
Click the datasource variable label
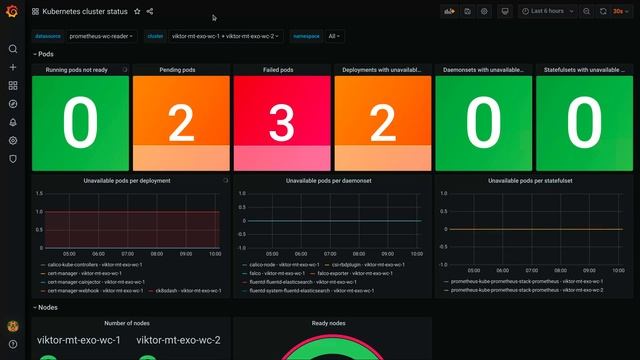(x=48, y=36)
